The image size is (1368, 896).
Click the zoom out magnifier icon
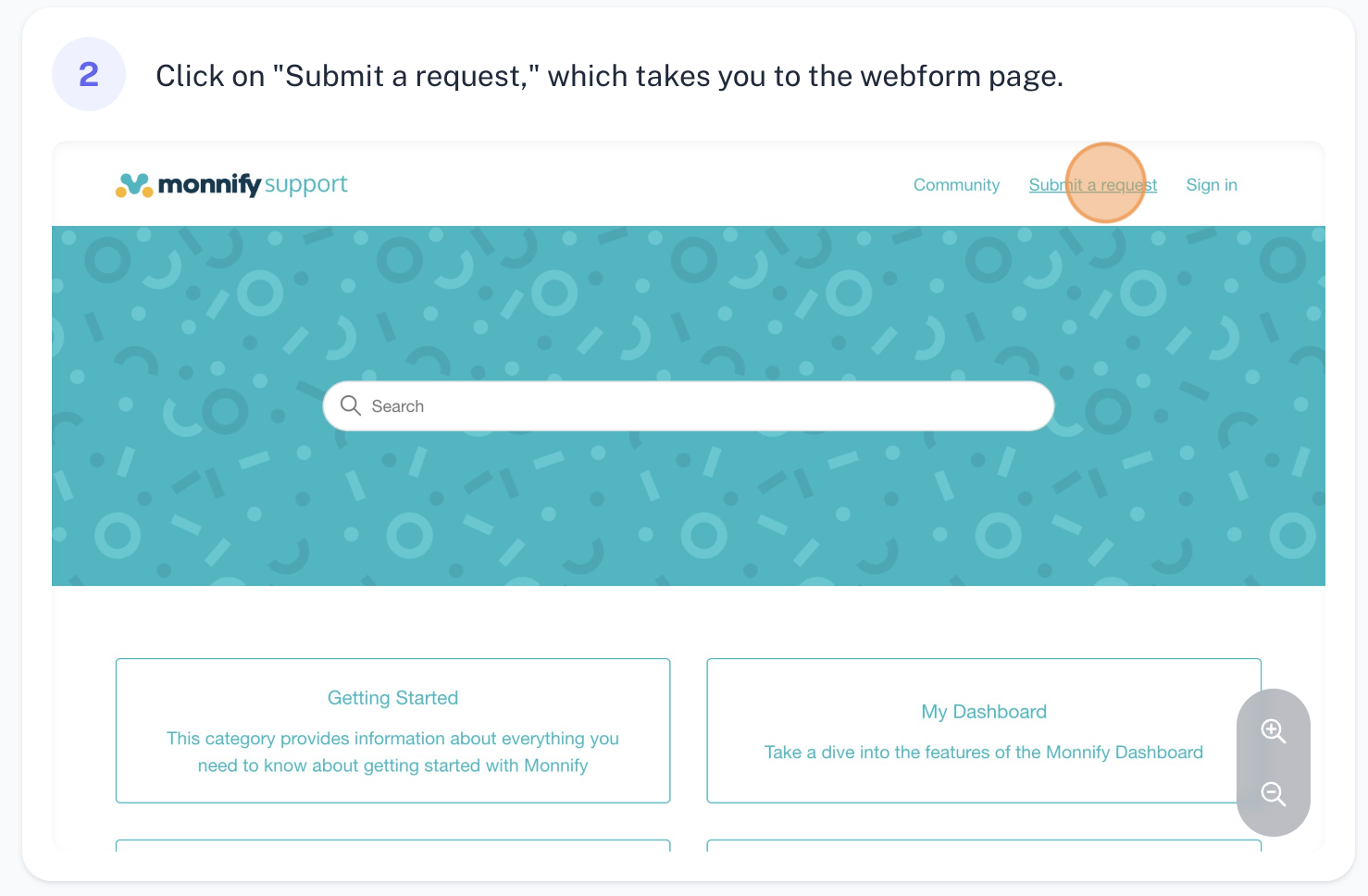pos(1273,794)
